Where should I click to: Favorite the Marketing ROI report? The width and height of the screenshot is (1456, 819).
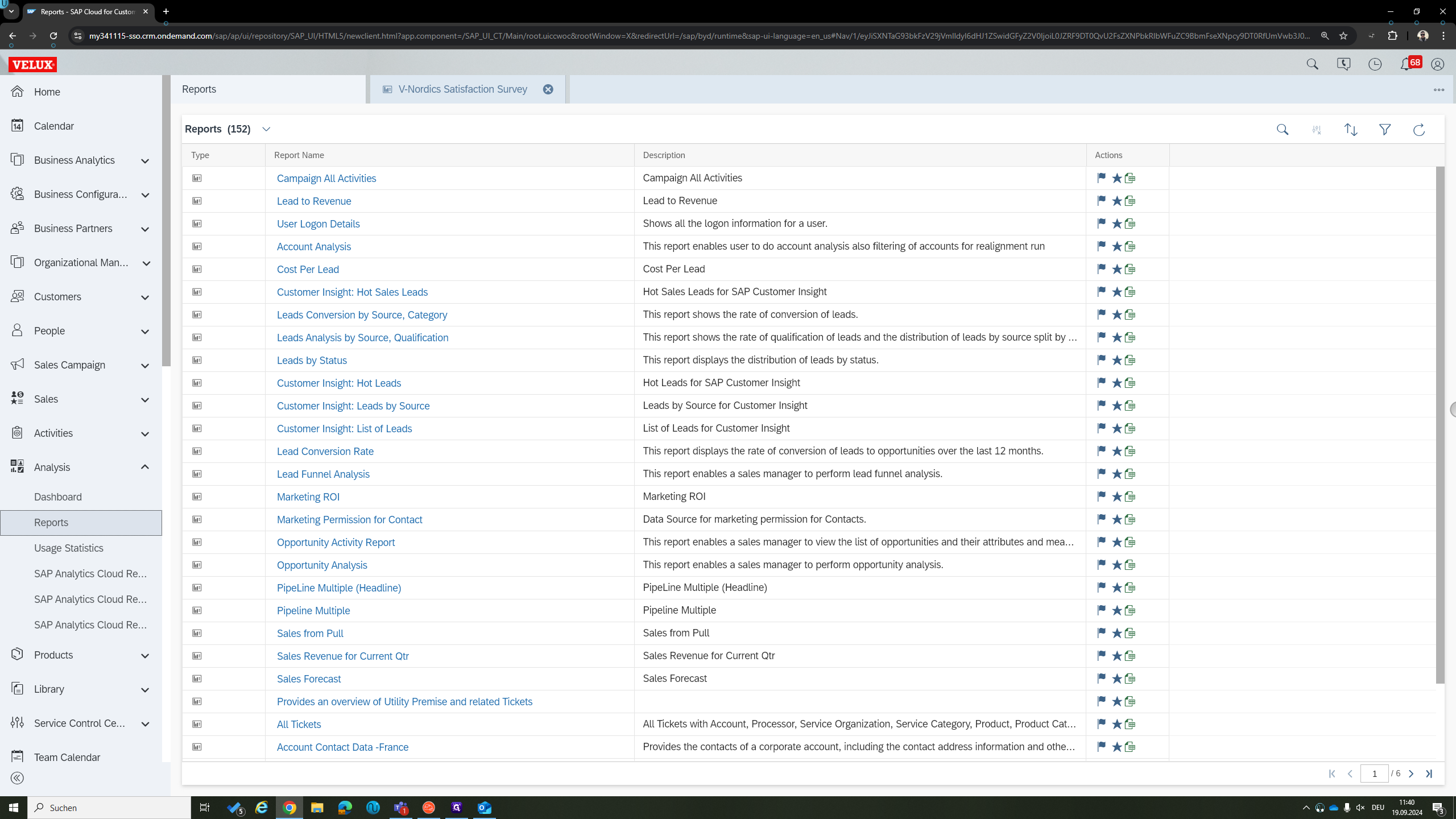(x=1116, y=497)
